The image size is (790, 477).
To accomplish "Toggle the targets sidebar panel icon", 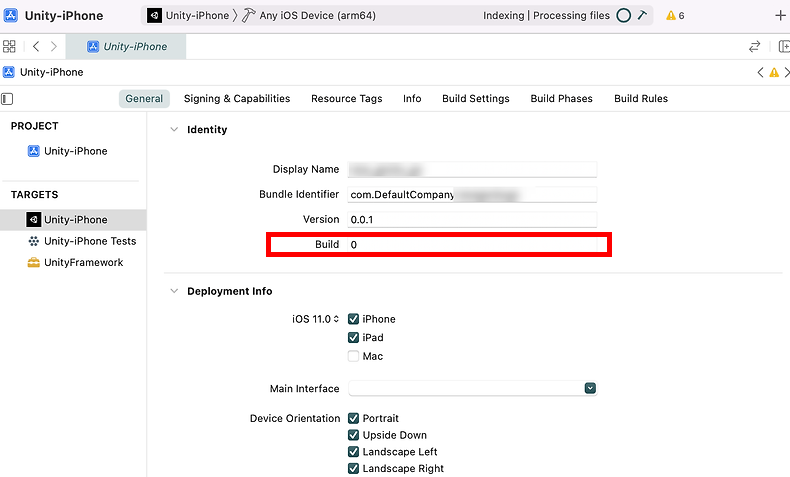I will (7, 99).
